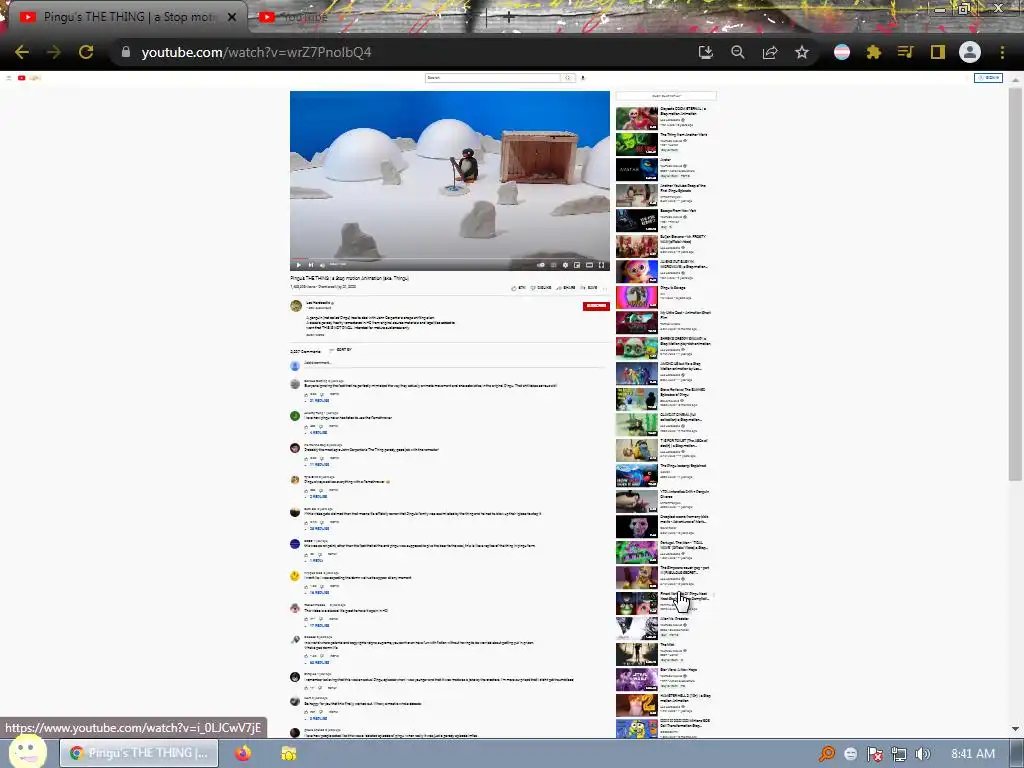The image size is (1024, 768).
Task: Open the media control playlist icon
Action: (x=905, y=52)
